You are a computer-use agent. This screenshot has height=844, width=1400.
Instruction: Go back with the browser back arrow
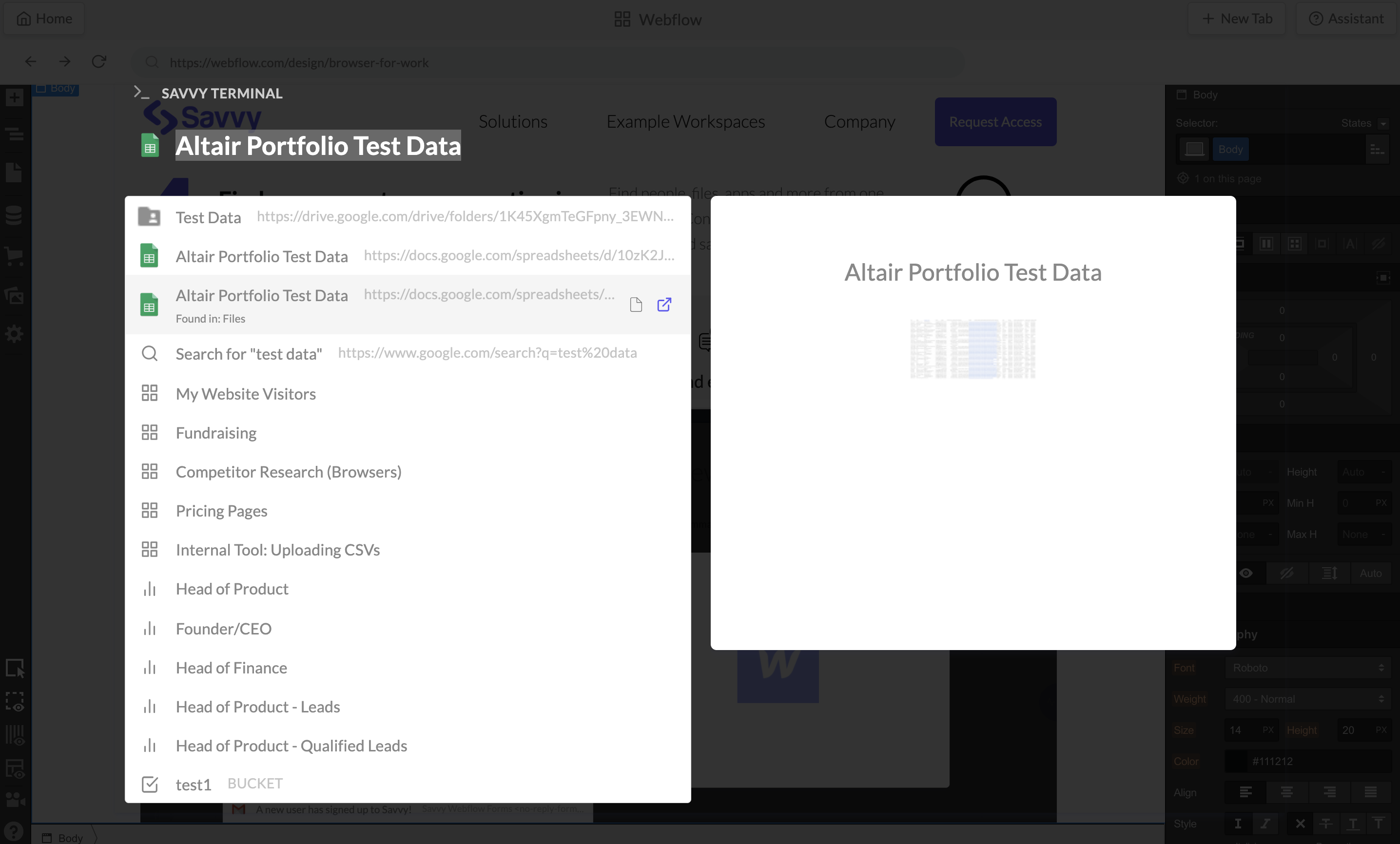click(x=31, y=62)
